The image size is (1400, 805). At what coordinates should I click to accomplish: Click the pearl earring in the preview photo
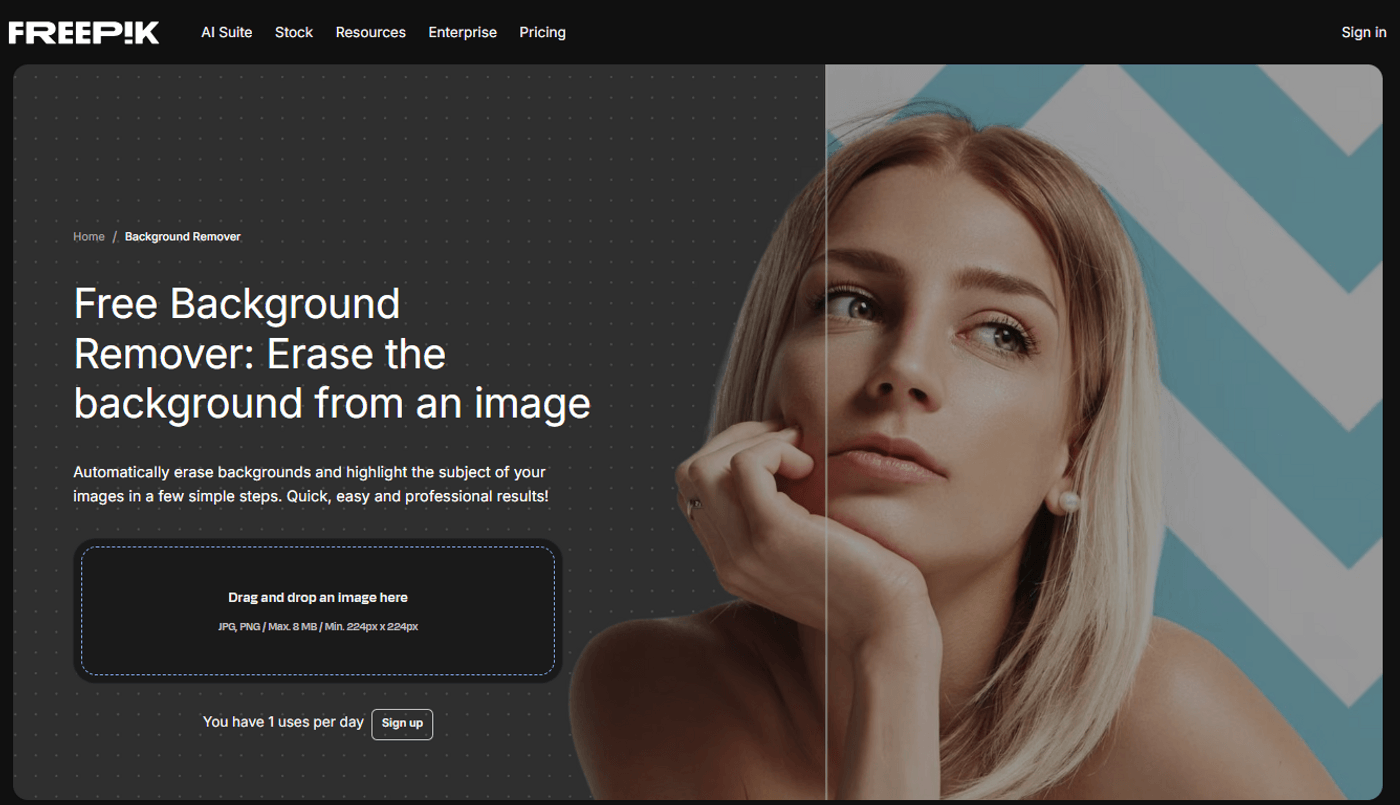pos(1068,499)
